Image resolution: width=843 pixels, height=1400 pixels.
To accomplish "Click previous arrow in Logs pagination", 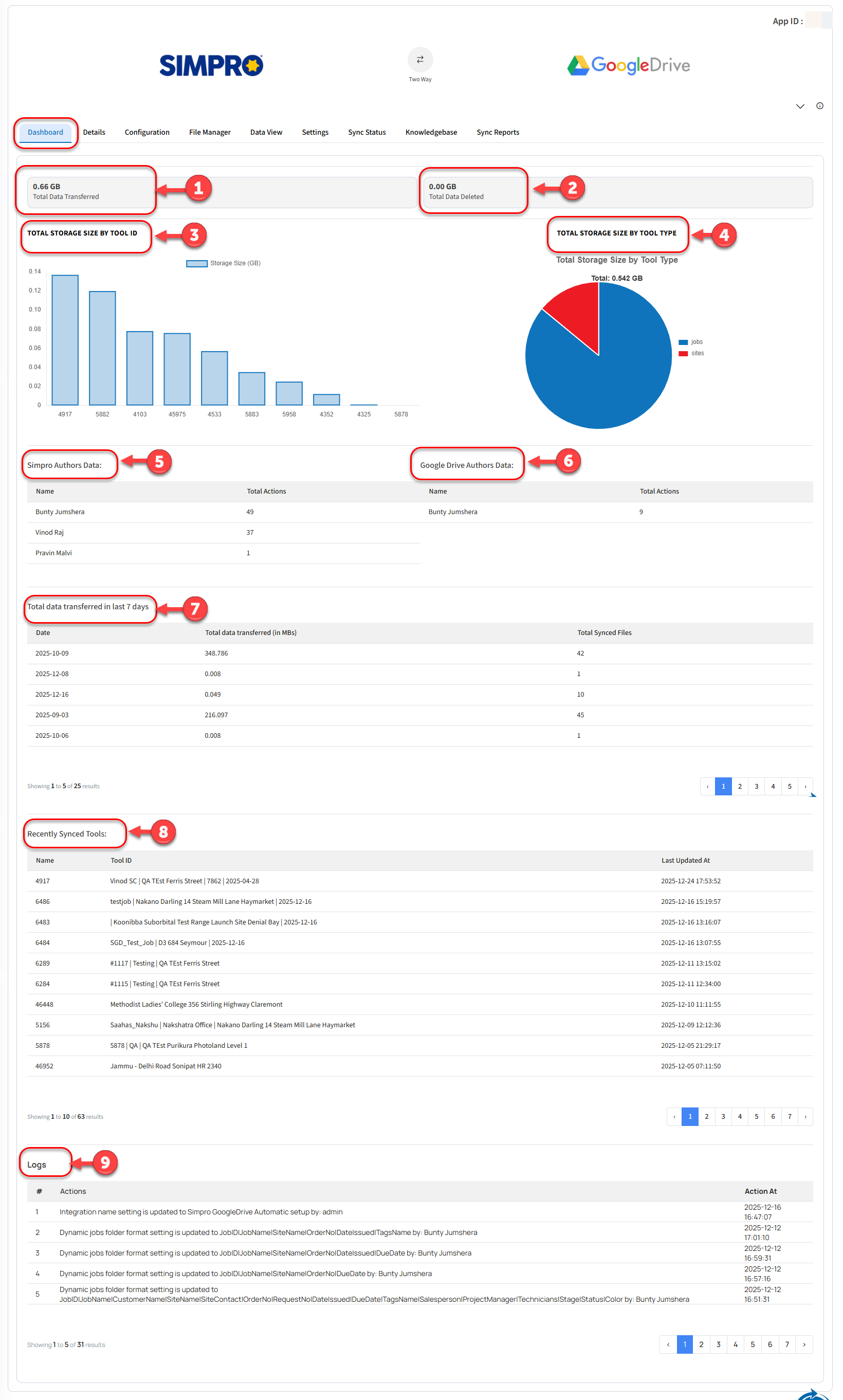I will (x=668, y=1344).
